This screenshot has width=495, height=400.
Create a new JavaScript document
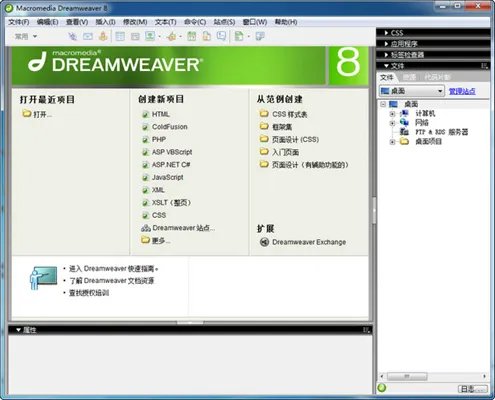163,178
